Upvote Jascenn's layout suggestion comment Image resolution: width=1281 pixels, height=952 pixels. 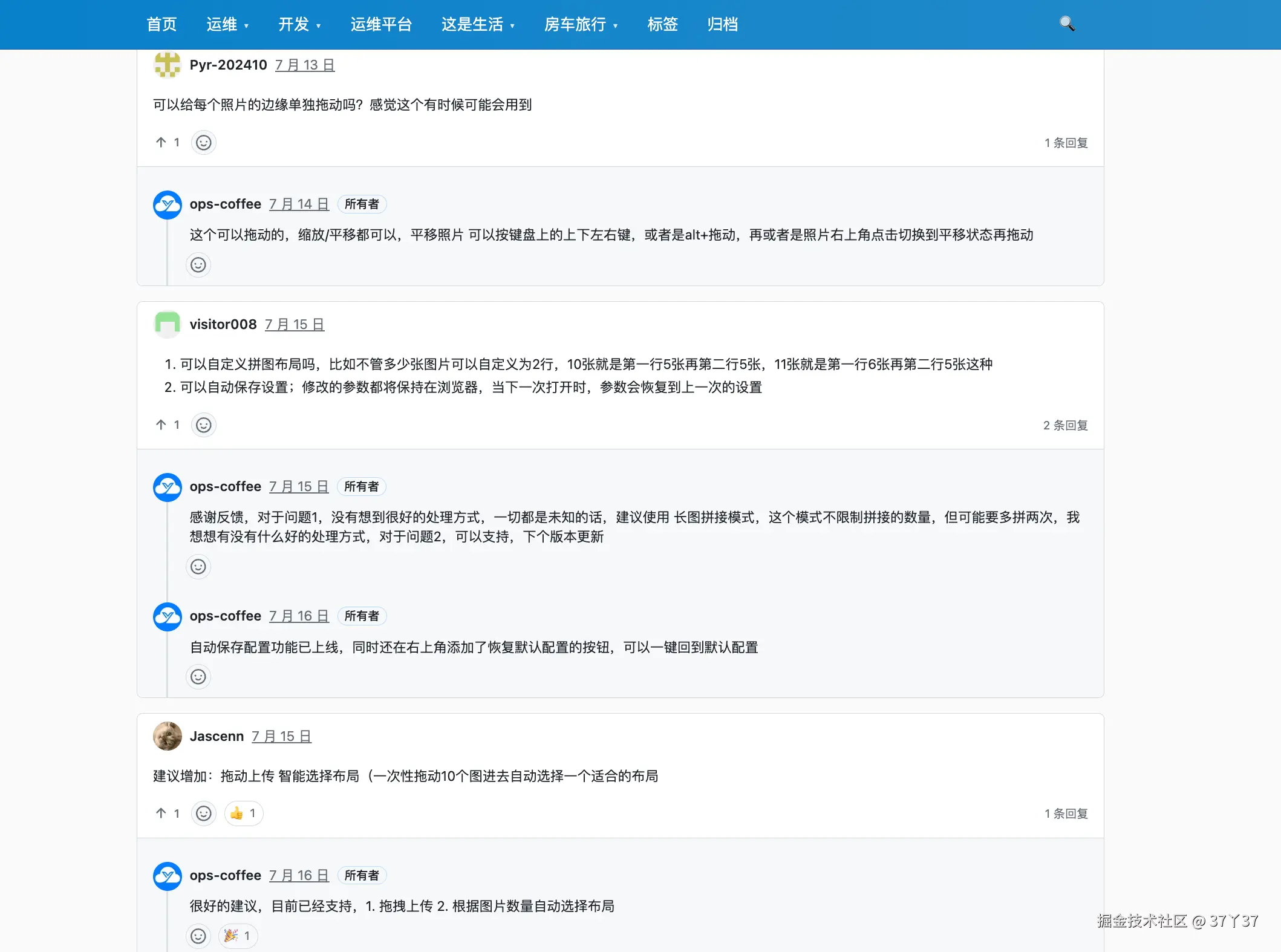(x=168, y=813)
